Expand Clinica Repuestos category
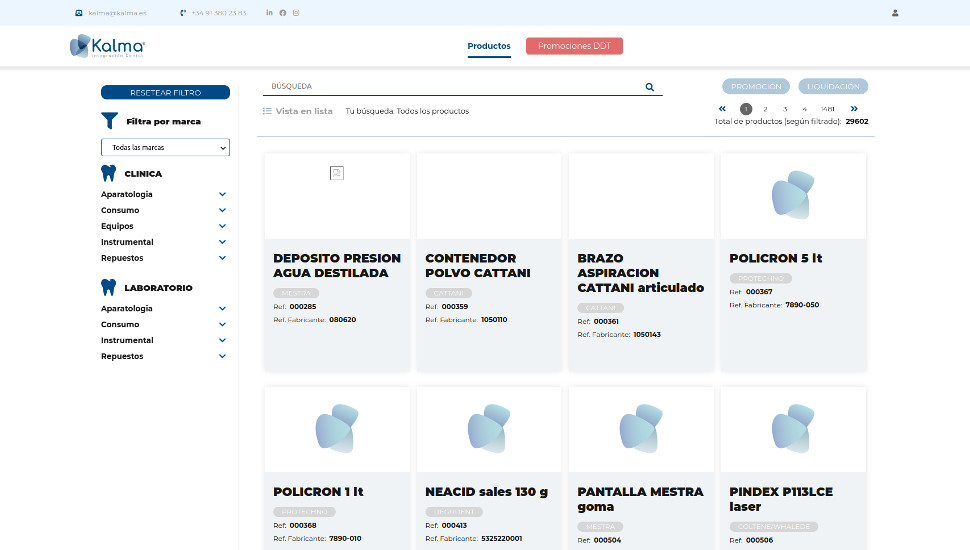The image size is (970, 550). [x=164, y=258]
